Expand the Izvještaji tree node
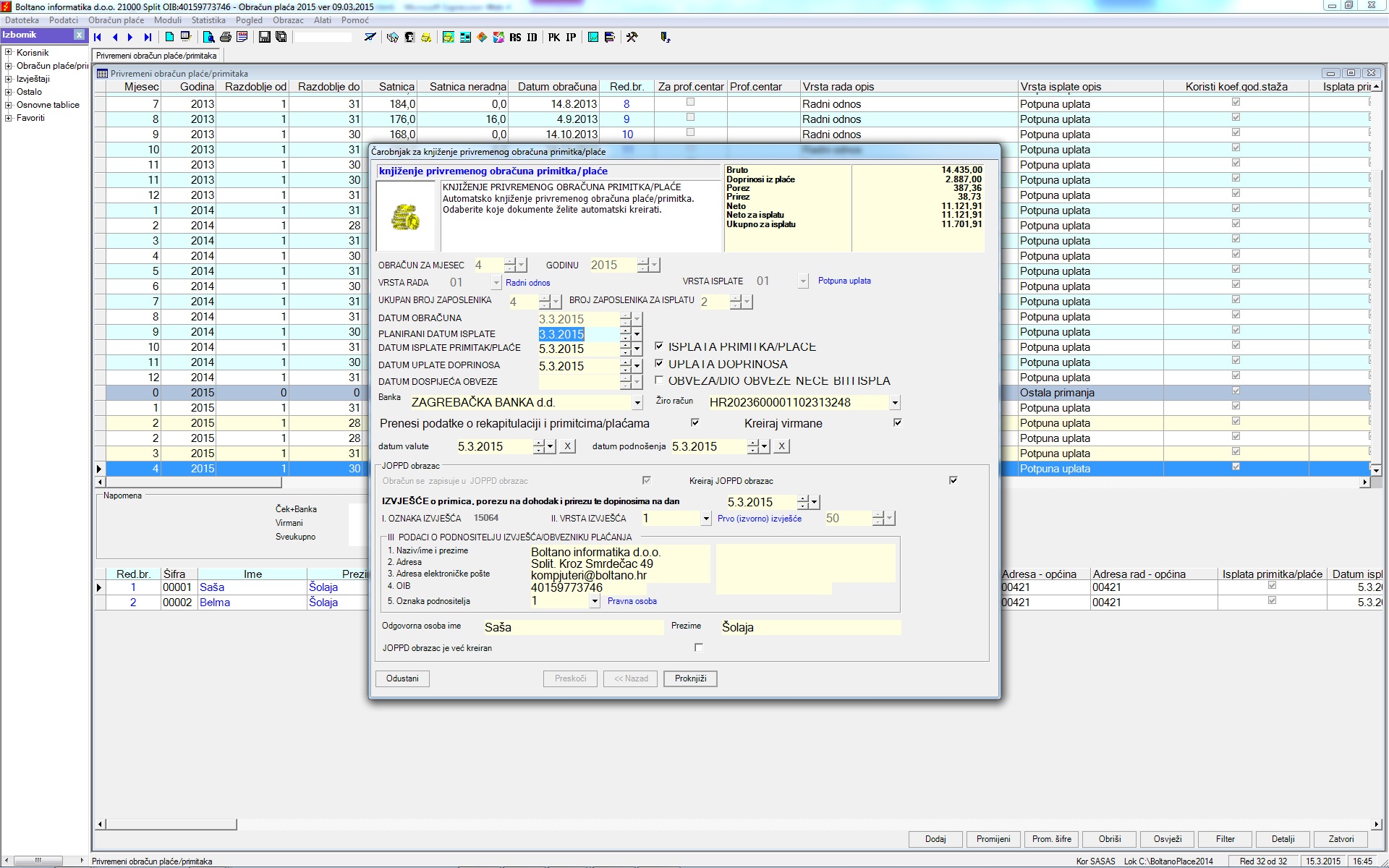The width and height of the screenshot is (1389, 868). click(8, 79)
